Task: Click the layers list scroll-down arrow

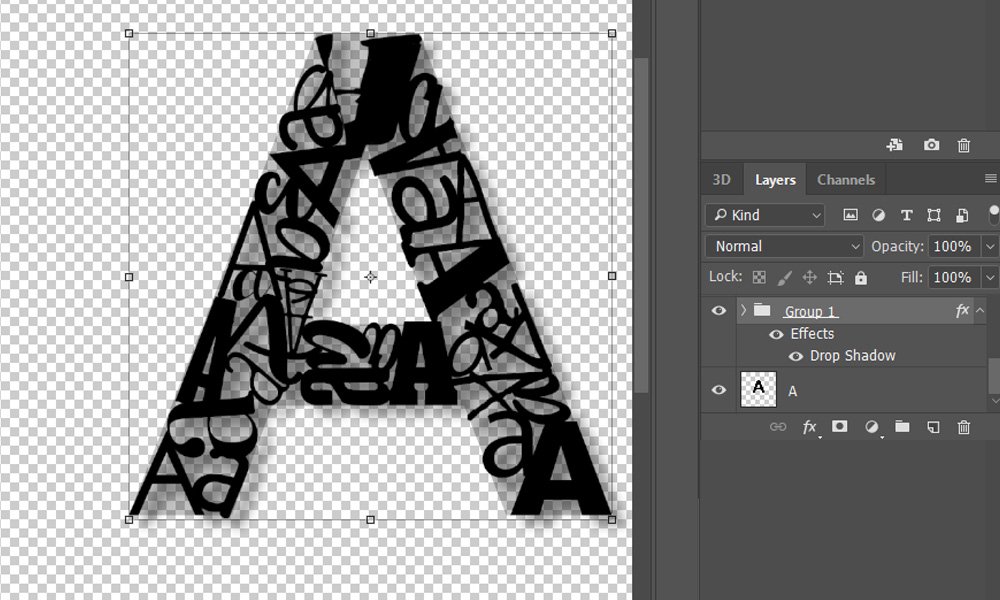Action: point(994,400)
